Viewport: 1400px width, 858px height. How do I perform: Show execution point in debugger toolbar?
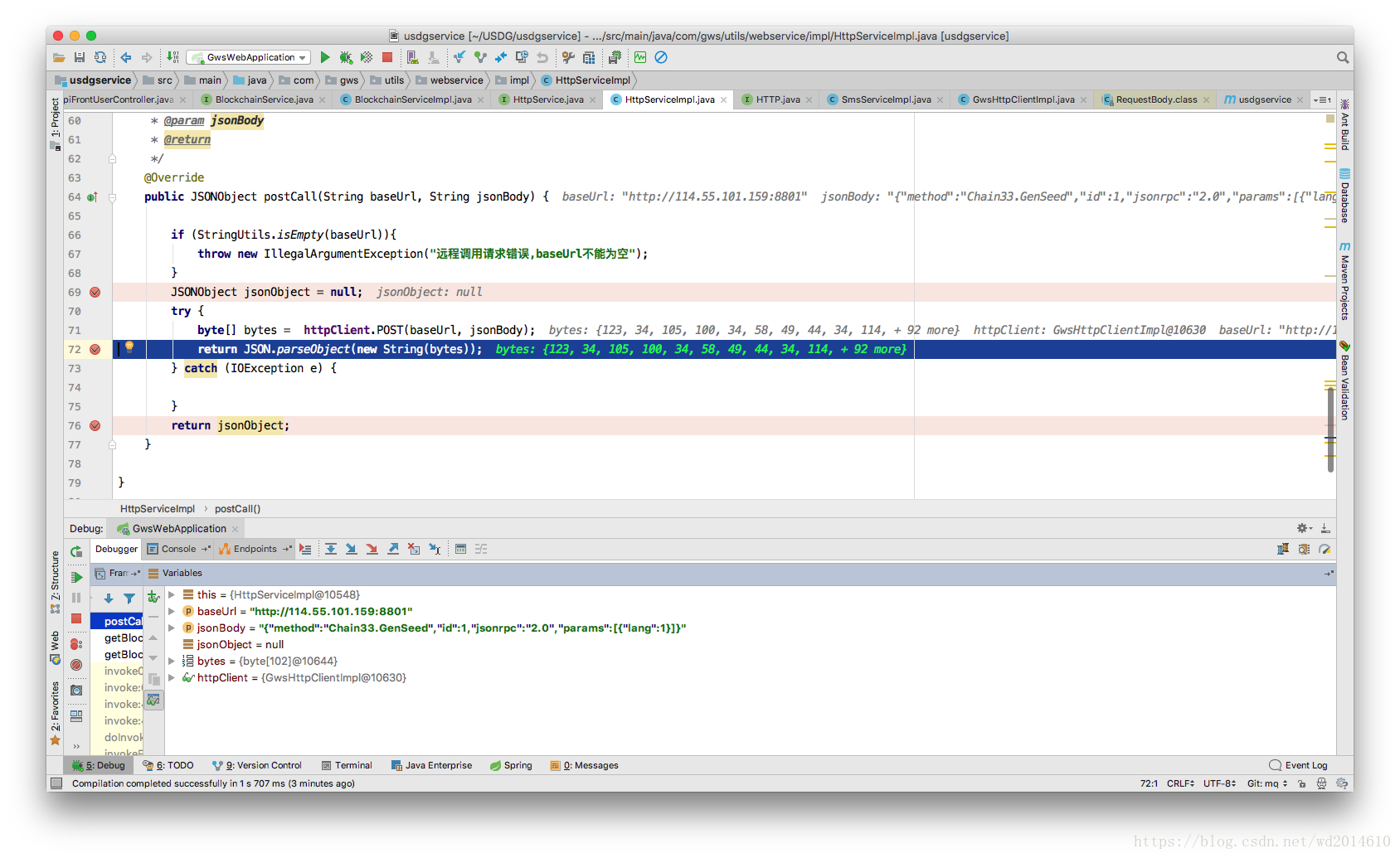(306, 549)
